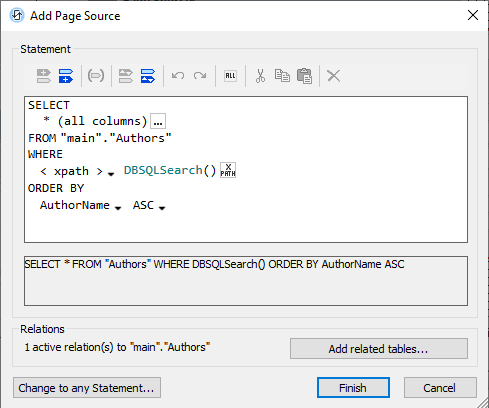Viewport: 489px width, 408px height.
Task: Click the redo arrow icon
Action: pos(200,76)
